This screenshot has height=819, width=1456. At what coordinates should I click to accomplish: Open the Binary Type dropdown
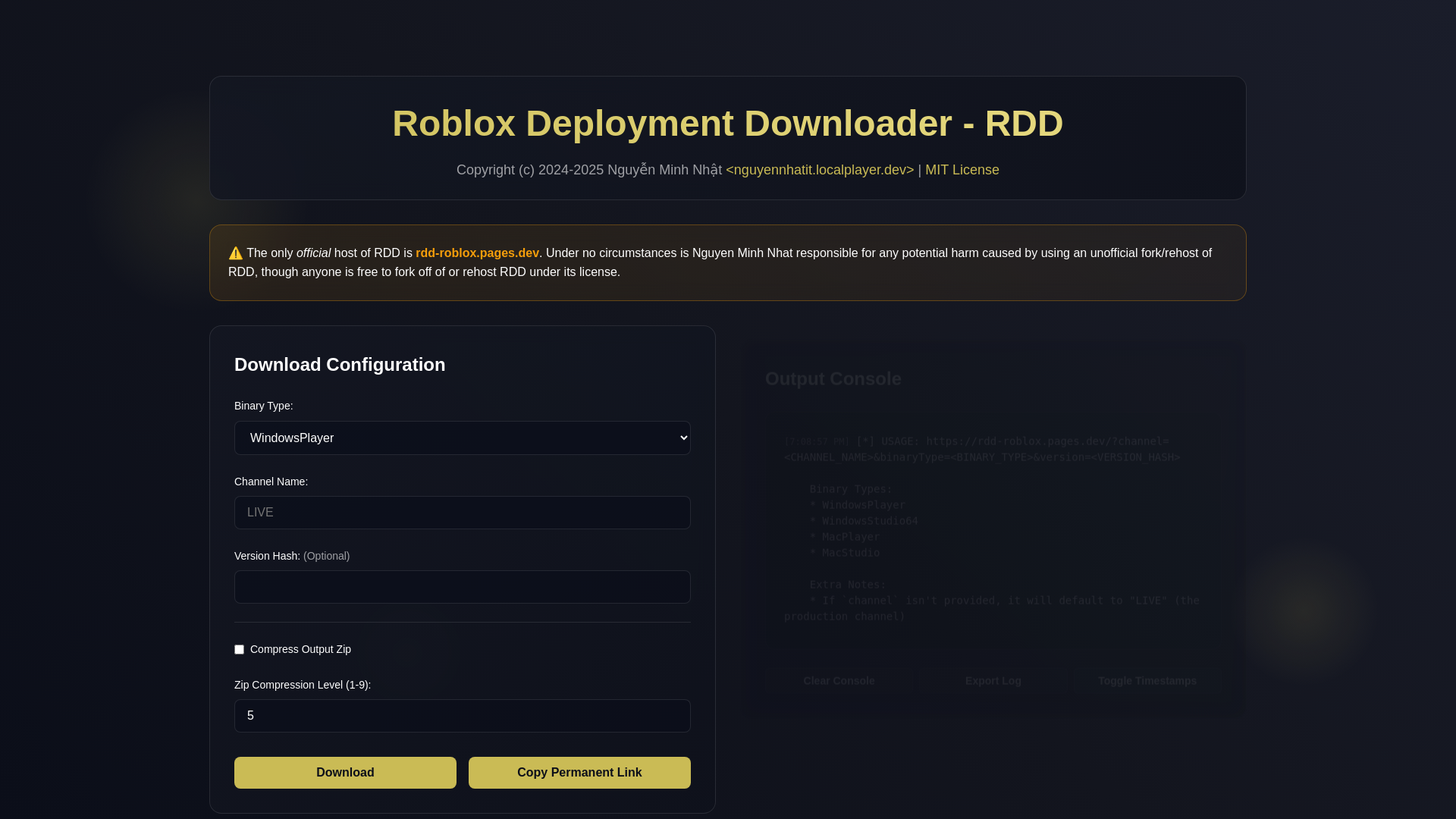point(462,438)
